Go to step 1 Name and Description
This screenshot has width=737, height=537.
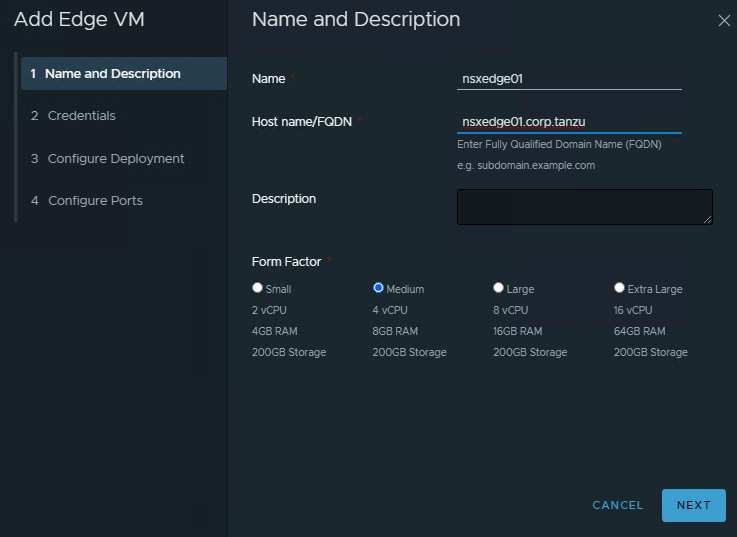click(x=112, y=74)
